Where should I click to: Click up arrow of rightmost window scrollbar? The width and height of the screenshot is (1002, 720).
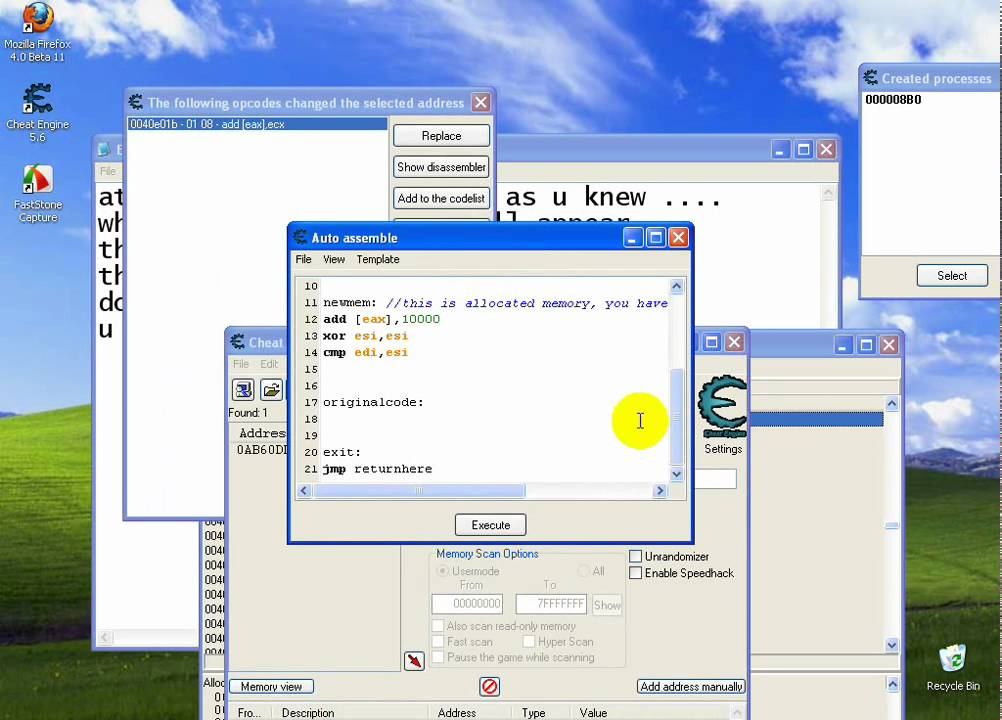click(x=892, y=404)
